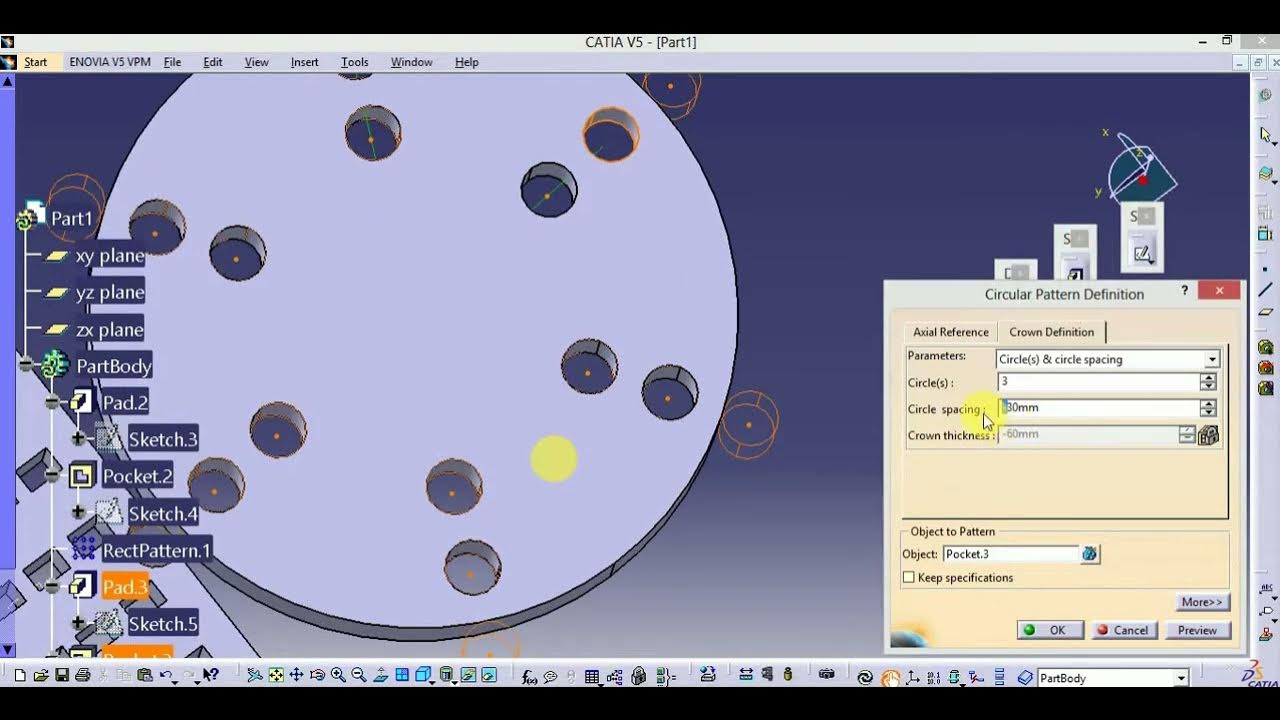Image resolution: width=1280 pixels, height=720 pixels.
Task: Switch to the Axial Reference tab
Action: pos(950,332)
